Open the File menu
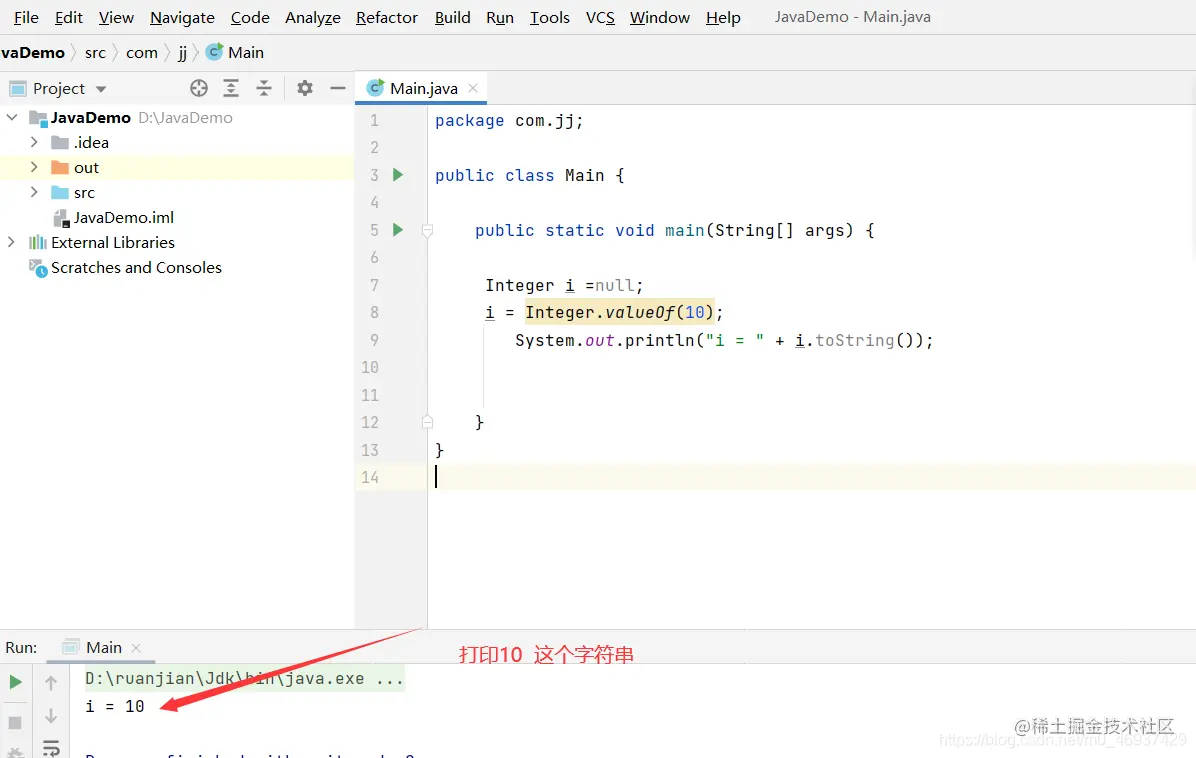 [x=26, y=18]
